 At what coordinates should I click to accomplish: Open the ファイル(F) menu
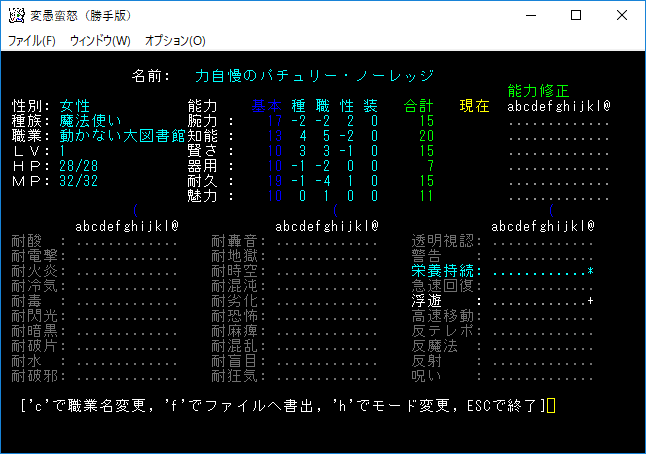point(32,41)
